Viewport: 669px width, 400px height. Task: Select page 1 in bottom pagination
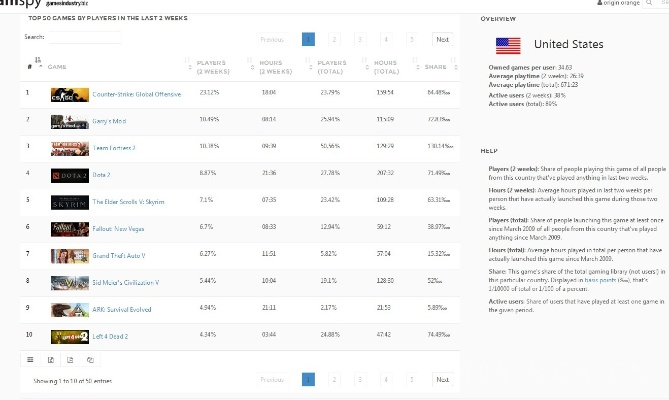click(x=308, y=379)
